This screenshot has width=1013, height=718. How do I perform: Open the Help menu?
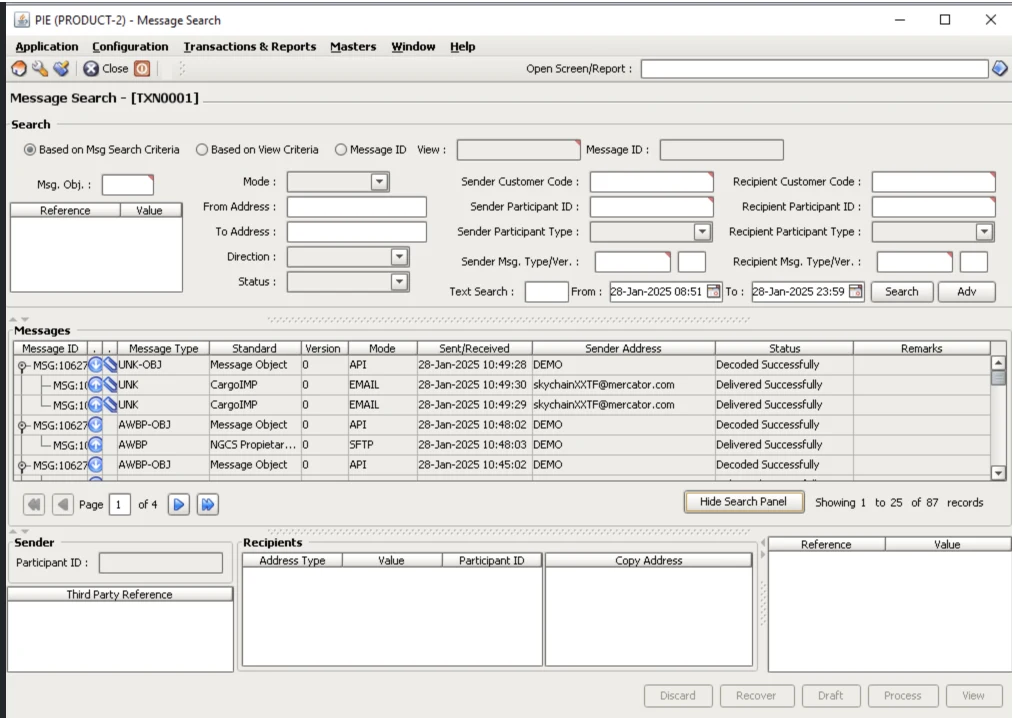[463, 47]
